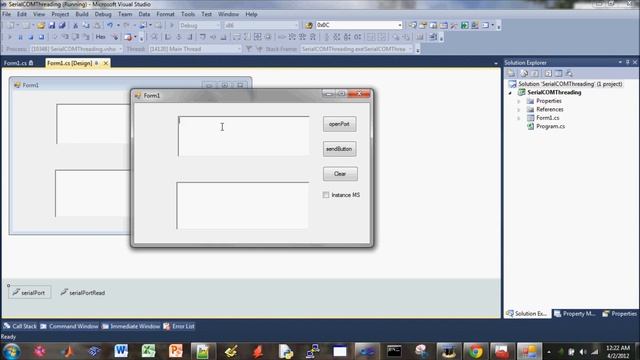Click the New Project toolbar icon

coord(11,25)
